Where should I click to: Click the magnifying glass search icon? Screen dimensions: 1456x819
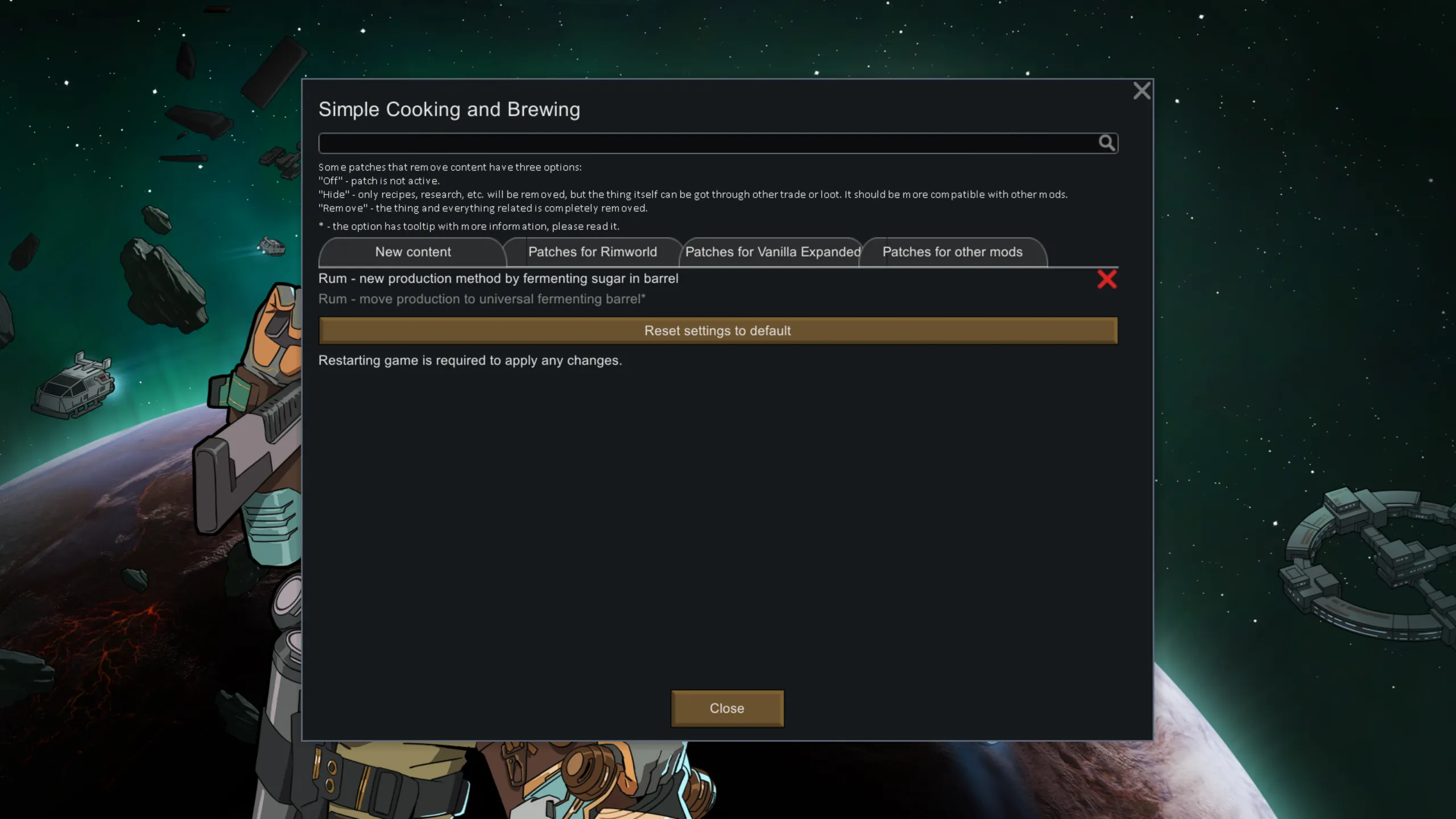click(x=1106, y=143)
